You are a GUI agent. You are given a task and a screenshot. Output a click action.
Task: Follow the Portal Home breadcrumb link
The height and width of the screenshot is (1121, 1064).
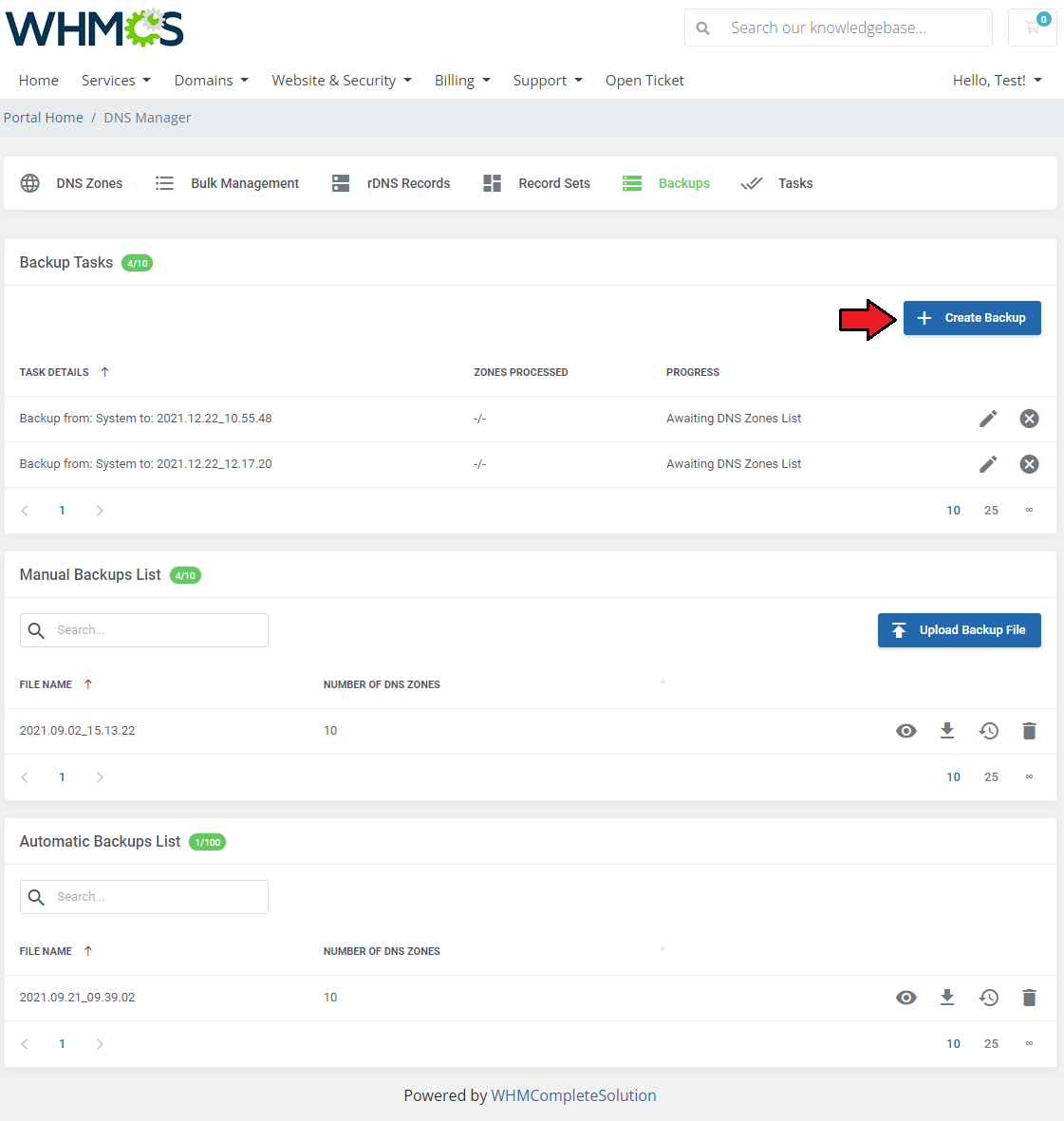pos(44,118)
